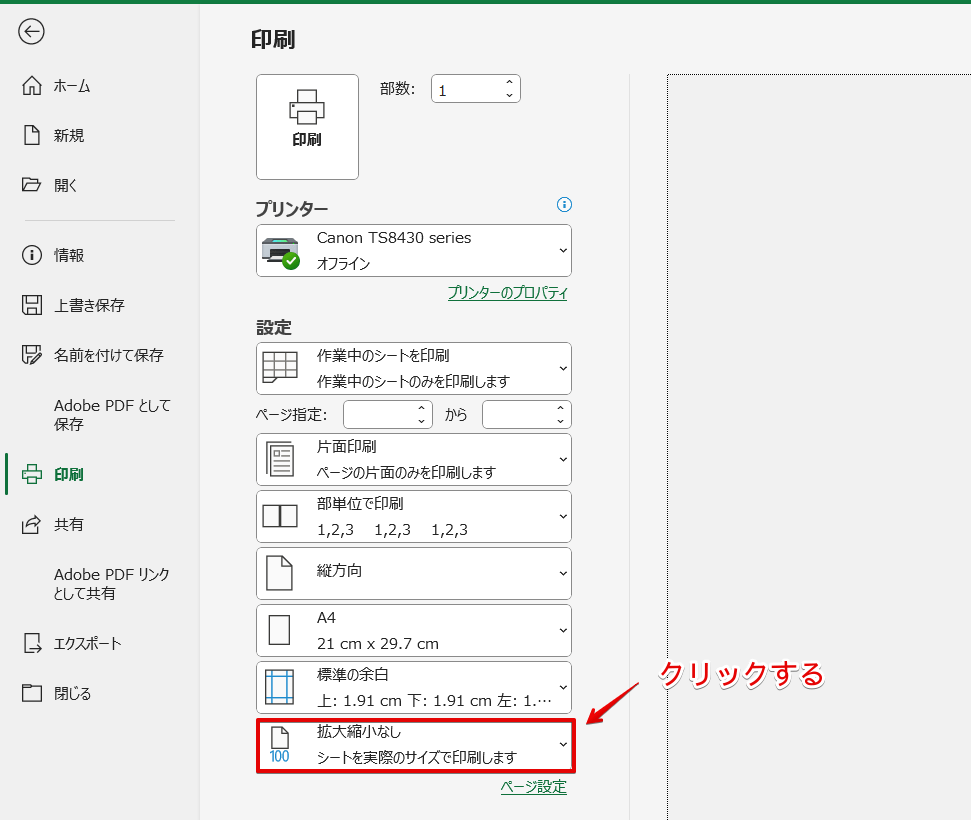Click the printer info tooltip icon

click(x=564, y=205)
